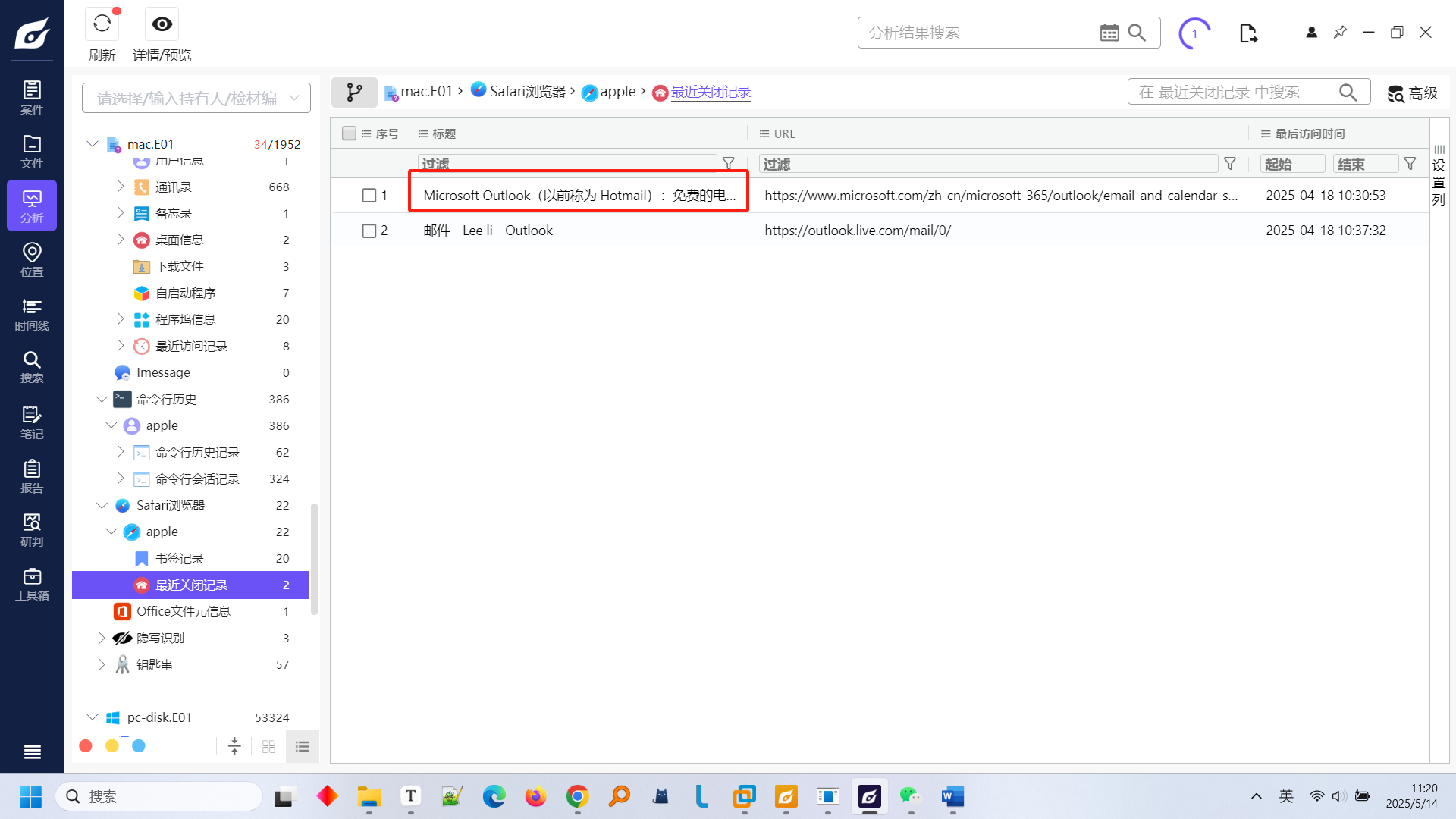Click the magnifier in analysis result search
This screenshot has height=819, width=1456.
pos(1137,33)
